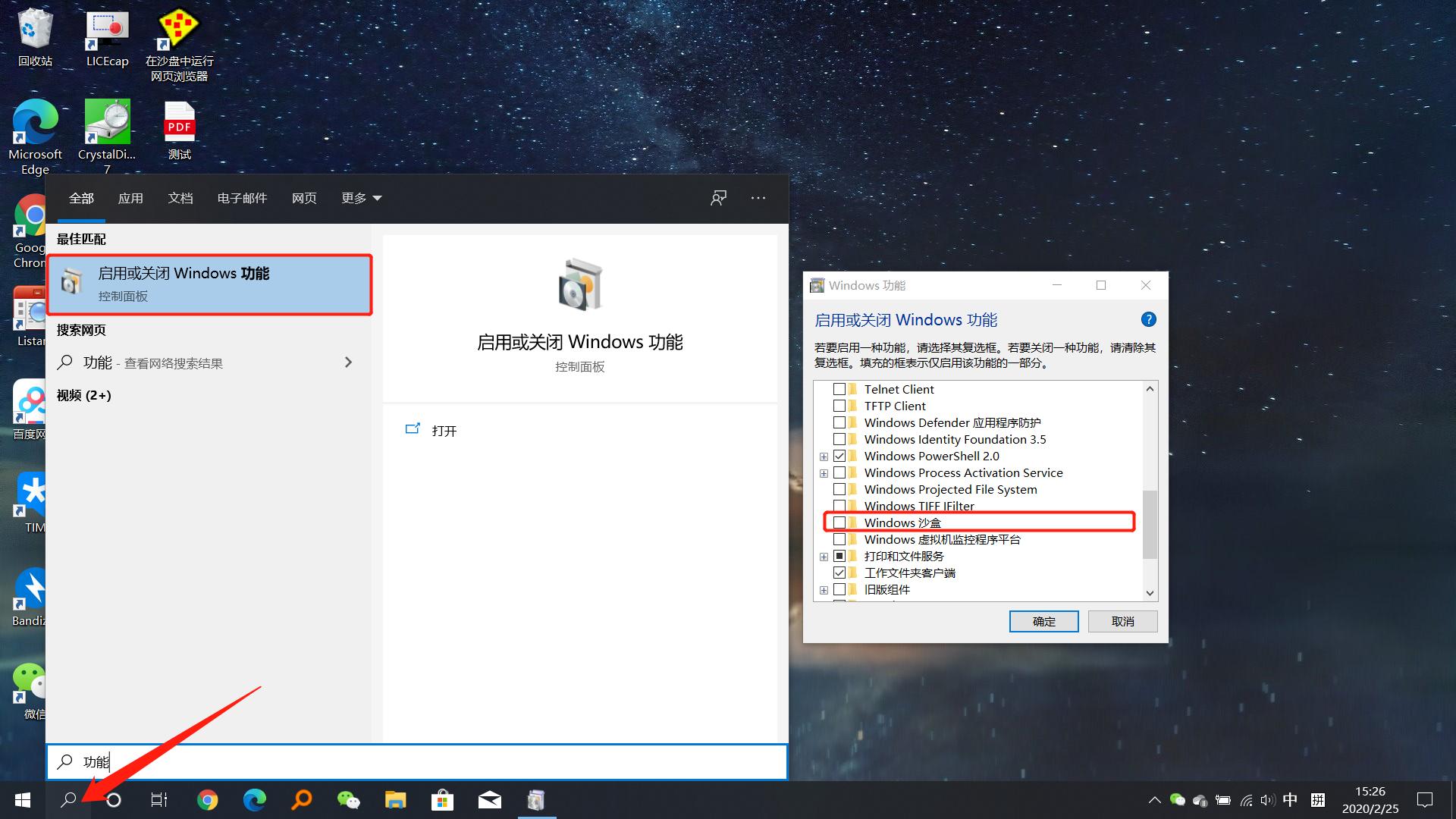Click 打开 in the preview pane
This screenshot has width=1456, height=819.
tap(444, 431)
